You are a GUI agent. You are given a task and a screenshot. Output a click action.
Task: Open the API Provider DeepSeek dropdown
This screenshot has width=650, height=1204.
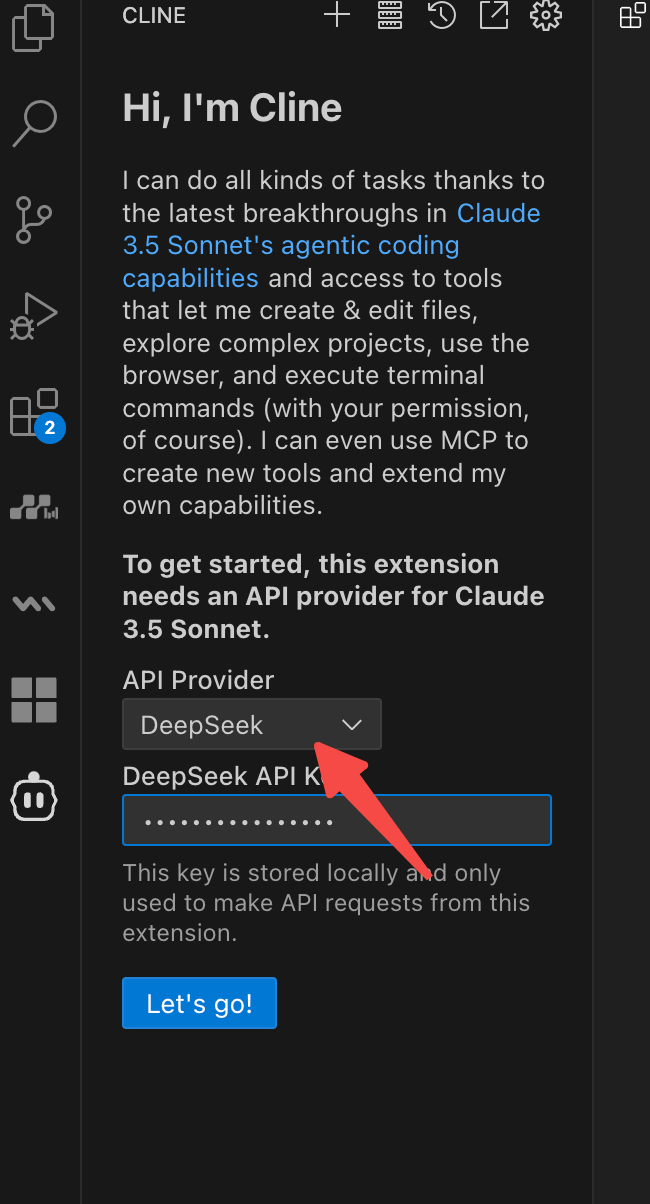coord(252,724)
